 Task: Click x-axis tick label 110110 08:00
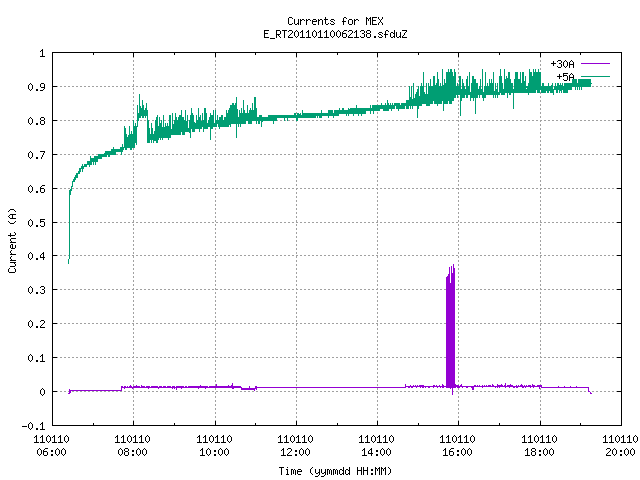pos(133,446)
